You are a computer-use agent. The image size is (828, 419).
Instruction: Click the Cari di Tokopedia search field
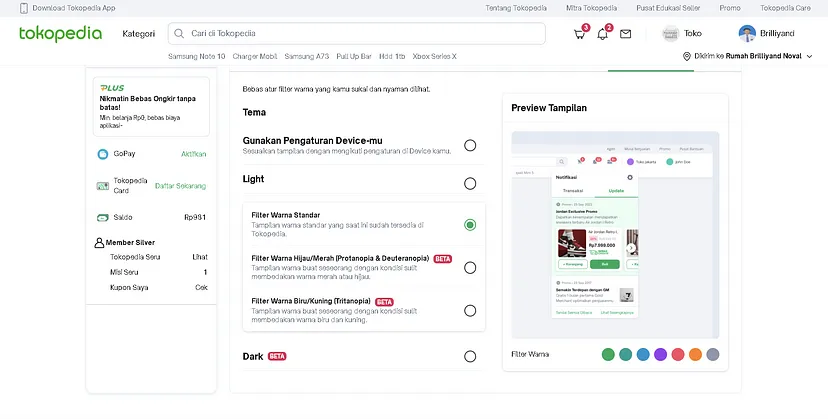coord(356,33)
